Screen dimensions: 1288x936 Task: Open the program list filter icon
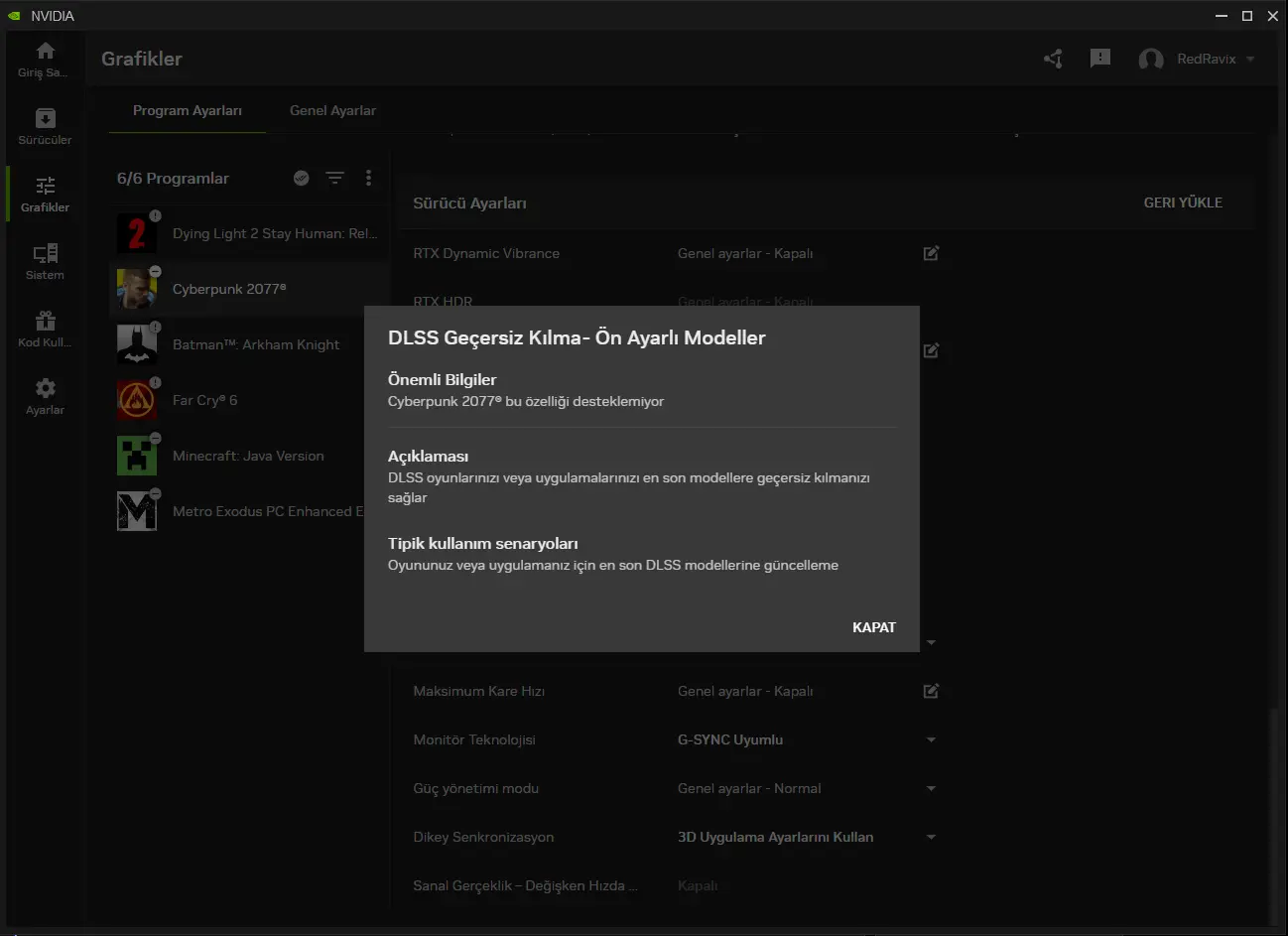click(x=335, y=179)
